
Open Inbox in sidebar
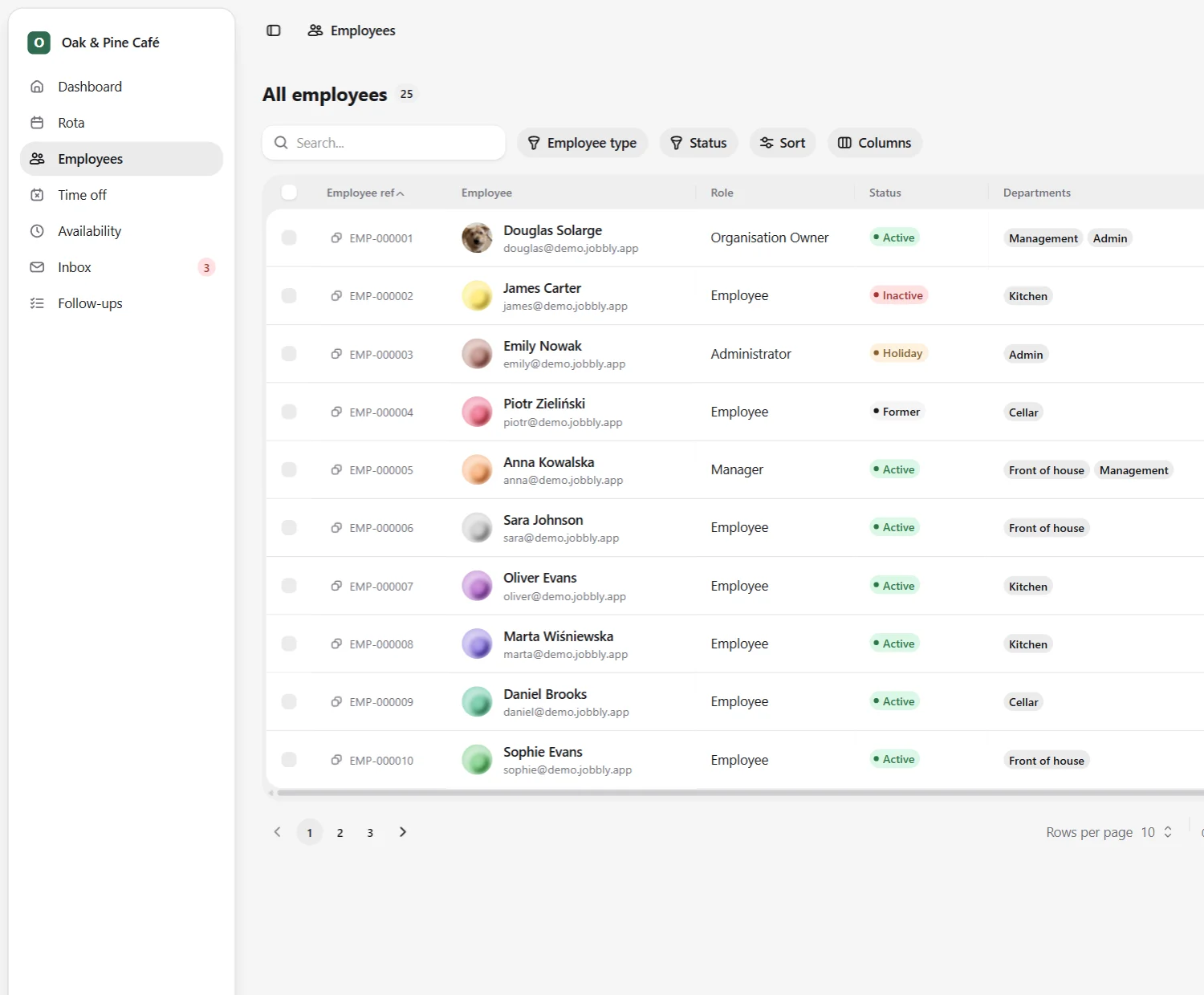(121, 267)
